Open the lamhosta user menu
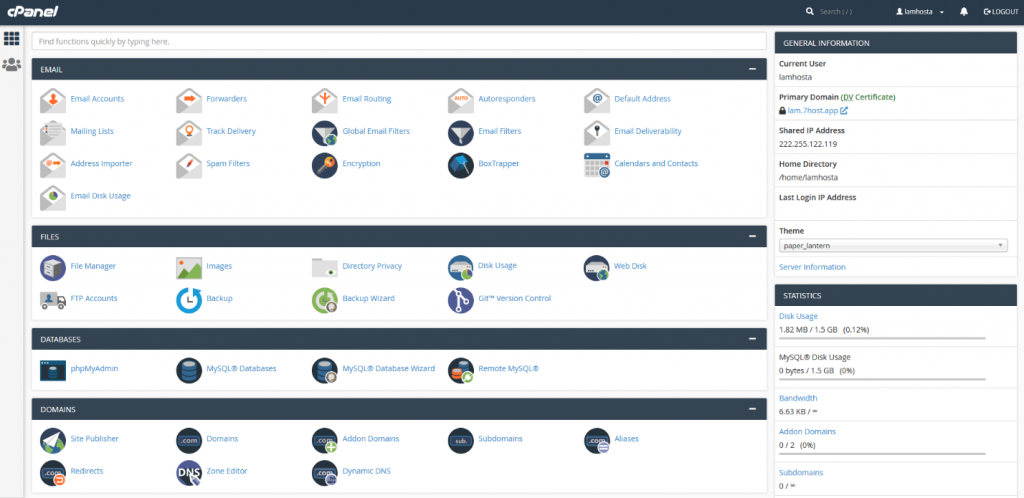Viewport: 1024px width, 498px height. (920, 12)
